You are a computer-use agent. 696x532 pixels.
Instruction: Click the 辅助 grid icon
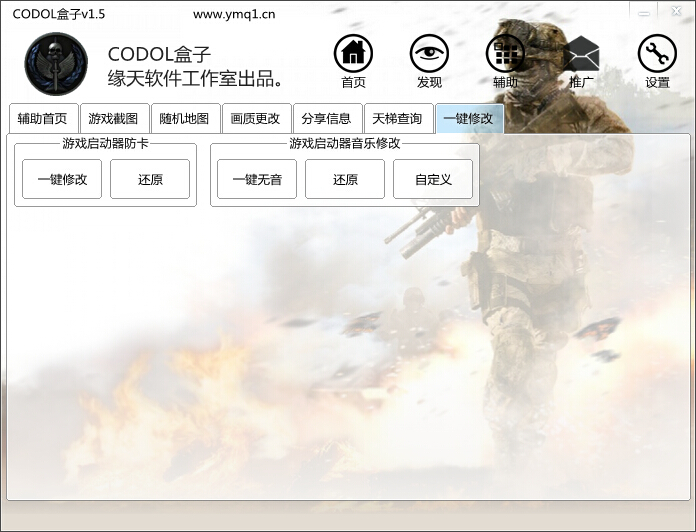505,55
